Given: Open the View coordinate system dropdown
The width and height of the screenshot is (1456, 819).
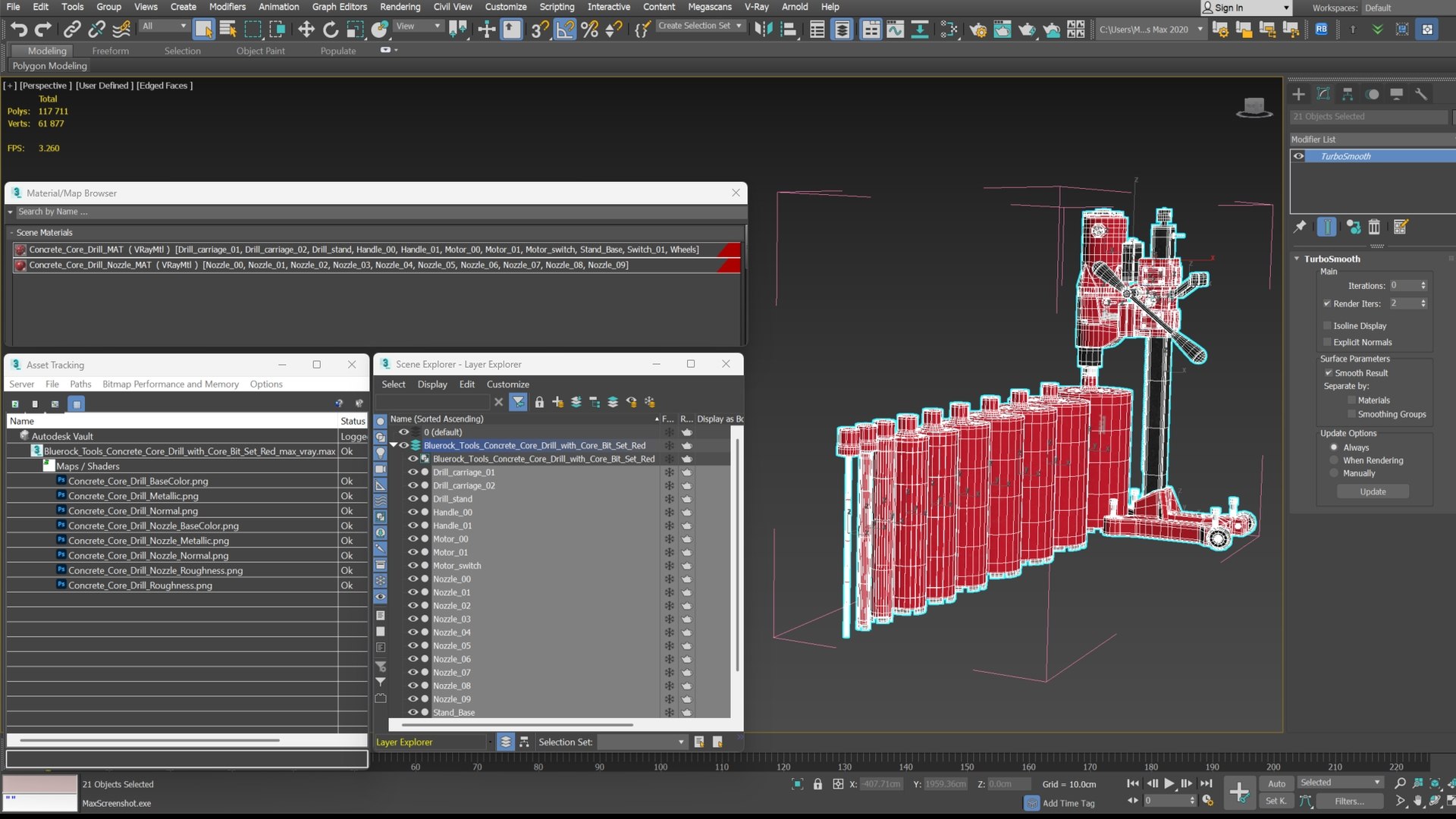Looking at the screenshot, I should [x=419, y=26].
